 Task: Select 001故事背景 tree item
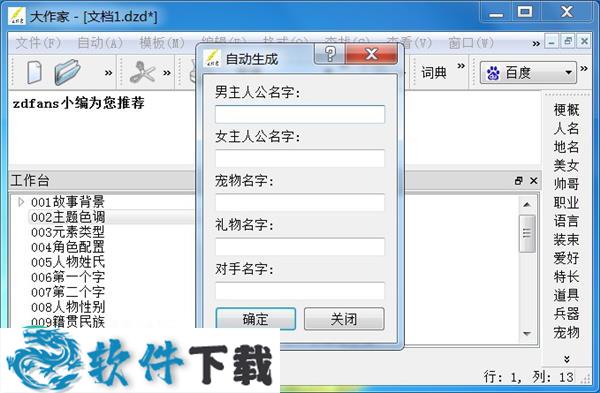pos(68,202)
